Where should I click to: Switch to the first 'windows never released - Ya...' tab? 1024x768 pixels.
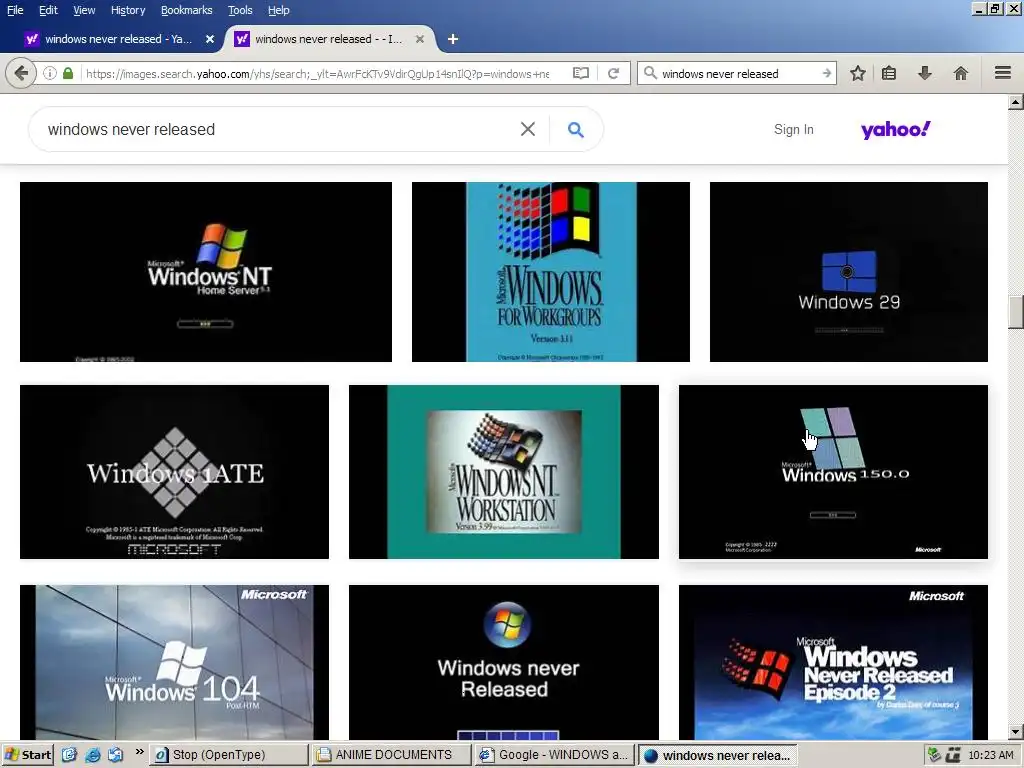(118, 39)
